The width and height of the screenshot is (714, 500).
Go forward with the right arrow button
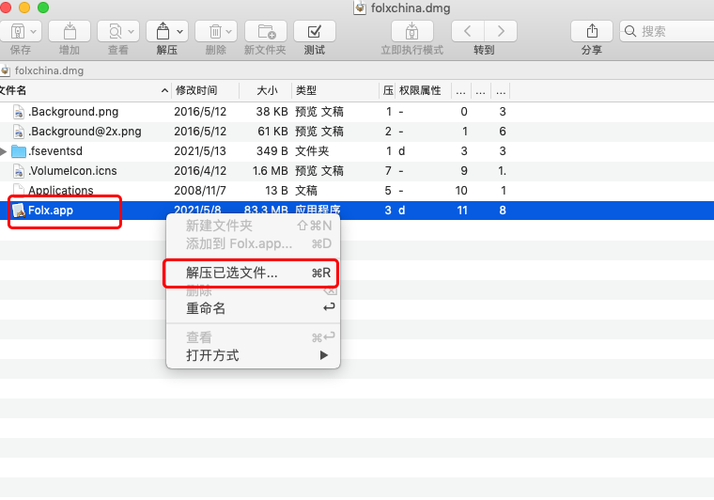501,31
